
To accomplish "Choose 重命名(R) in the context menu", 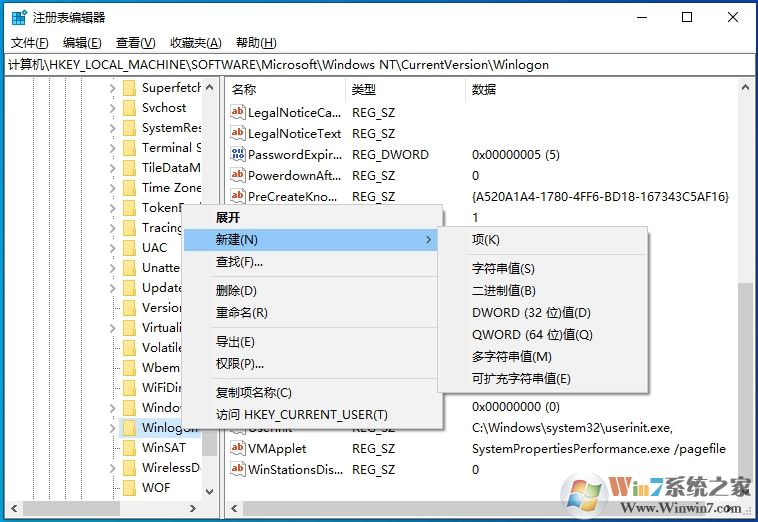I will coord(313,313).
